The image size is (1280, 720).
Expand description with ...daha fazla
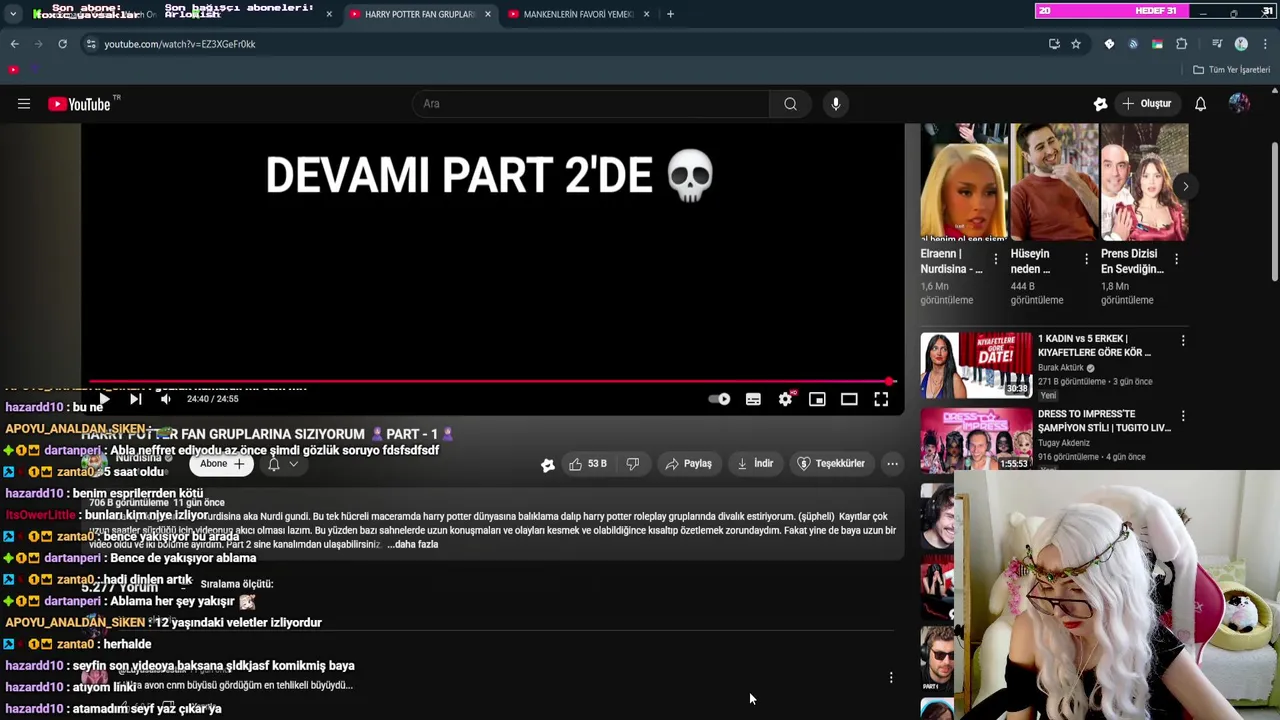coord(411,544)
